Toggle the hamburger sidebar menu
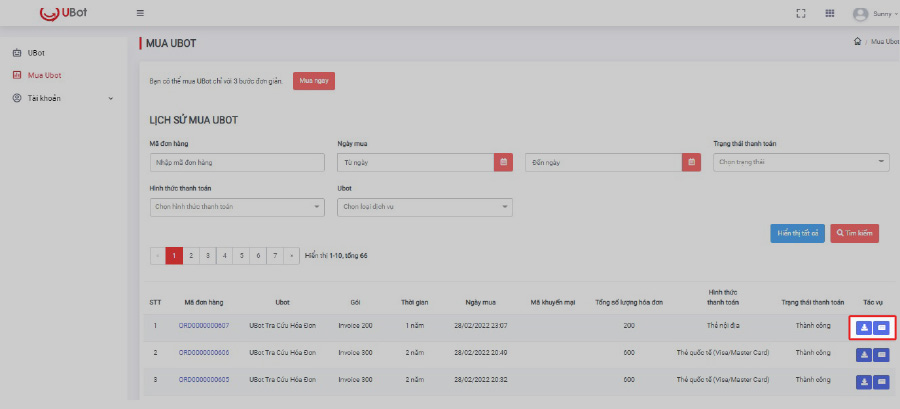Image resolution: width=900 pixels, height=409 pixels. pos(140,13)
